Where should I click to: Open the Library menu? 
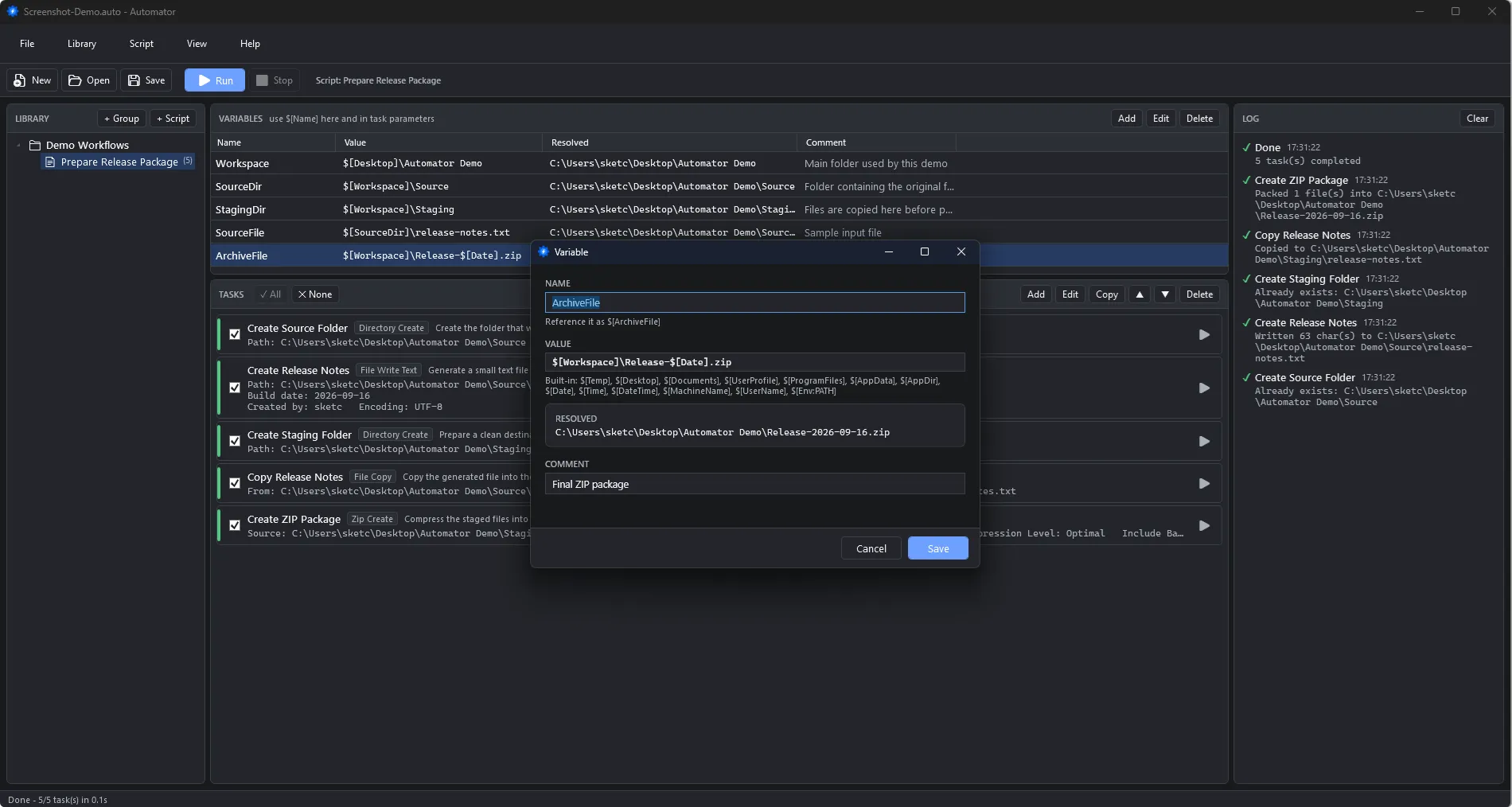pos(82,44)
